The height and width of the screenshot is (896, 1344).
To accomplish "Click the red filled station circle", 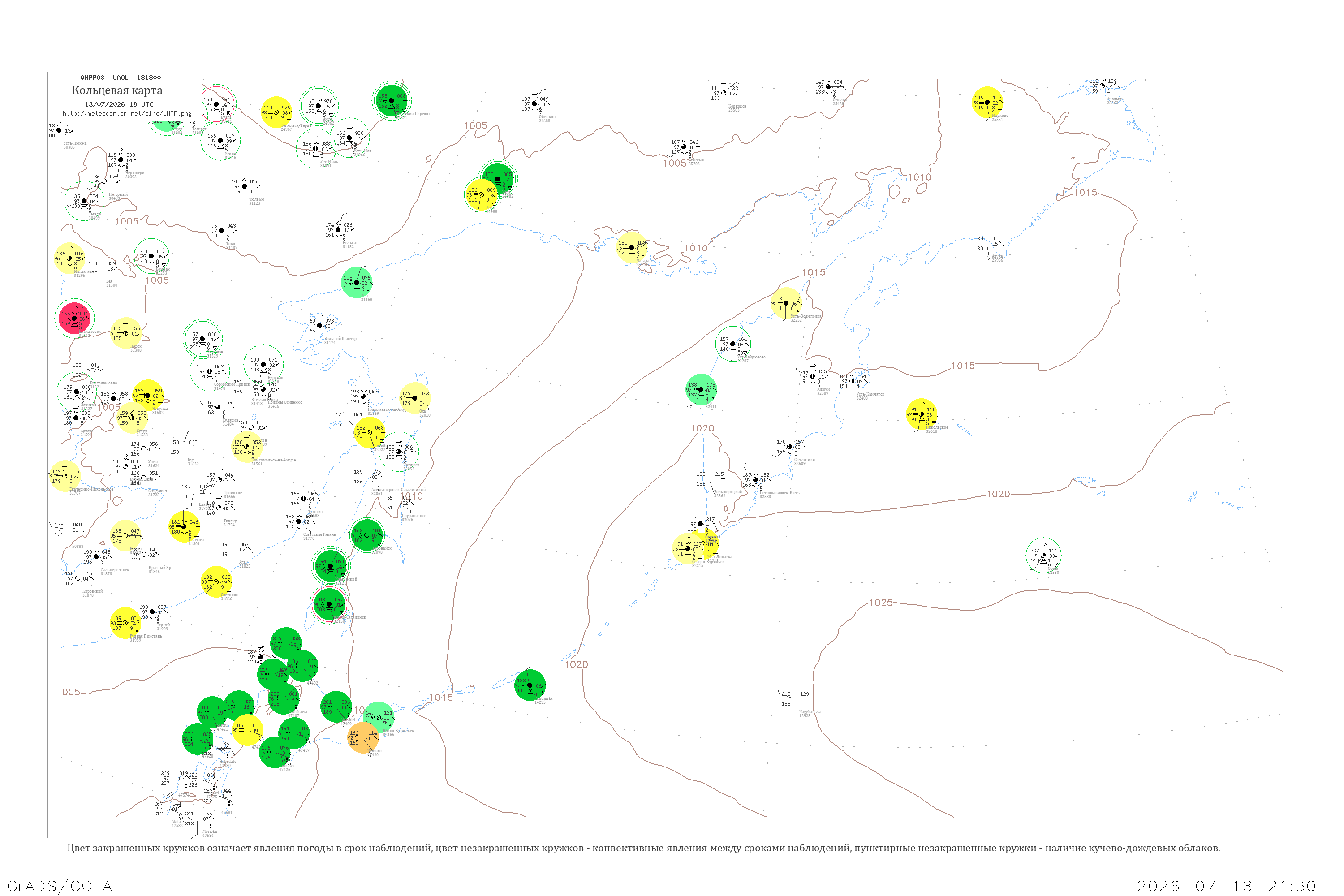I will pos(75,318).
